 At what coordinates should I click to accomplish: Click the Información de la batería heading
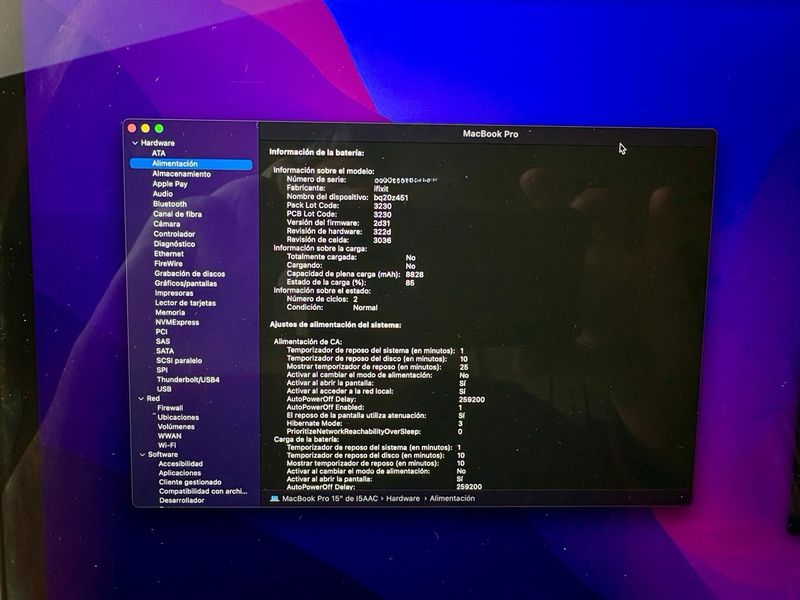pos(317,153)
